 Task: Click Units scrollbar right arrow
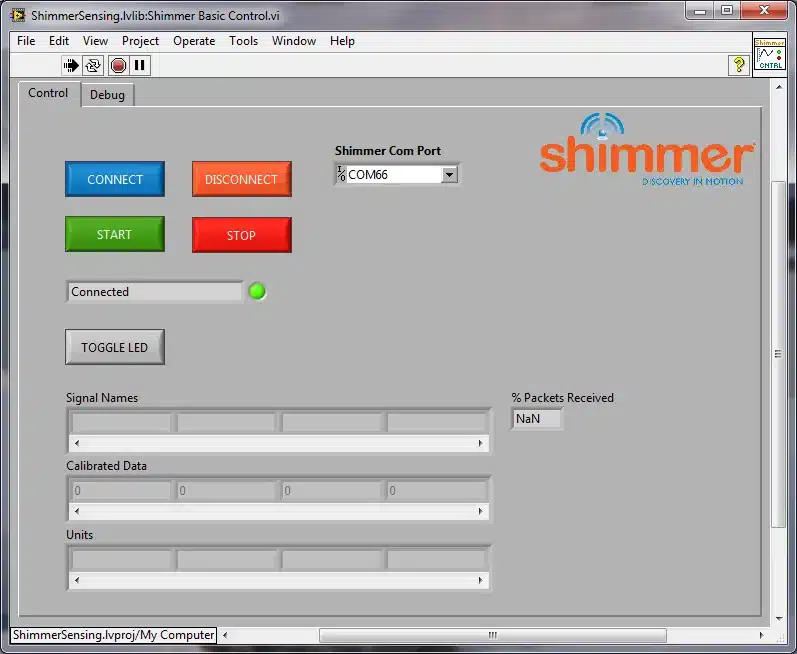coord(480,580)
